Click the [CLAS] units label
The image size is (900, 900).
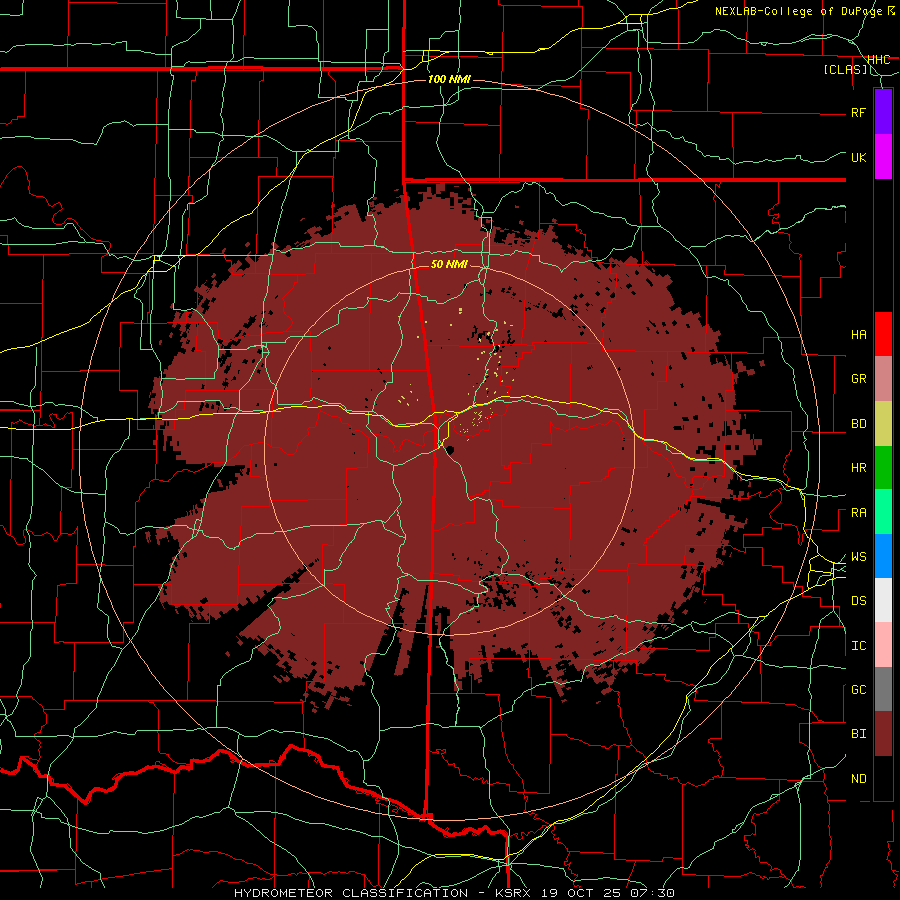pyautogui.click(x=845, y=70)
